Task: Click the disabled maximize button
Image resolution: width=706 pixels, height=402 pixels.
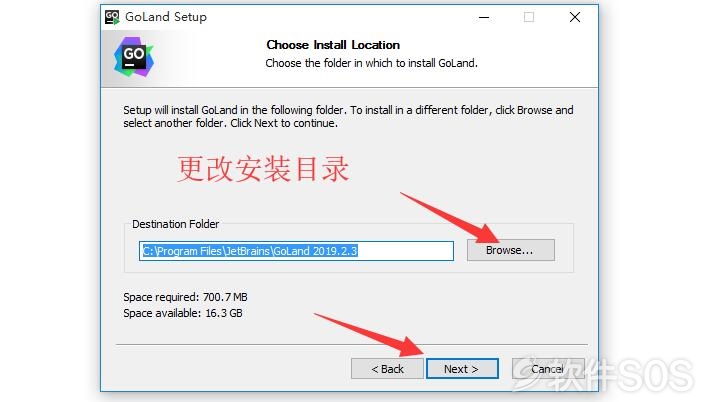Action: tap(529, 18)
